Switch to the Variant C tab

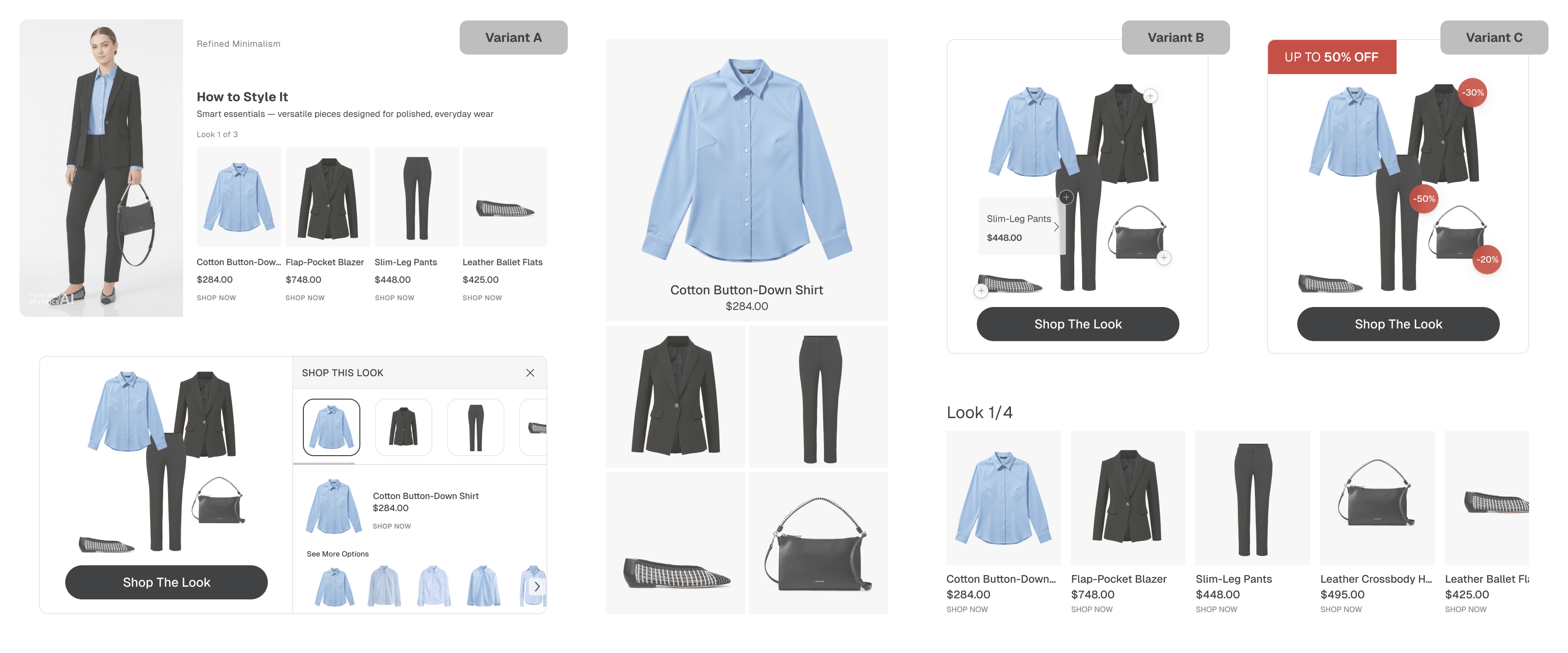tap(1494, 38)
